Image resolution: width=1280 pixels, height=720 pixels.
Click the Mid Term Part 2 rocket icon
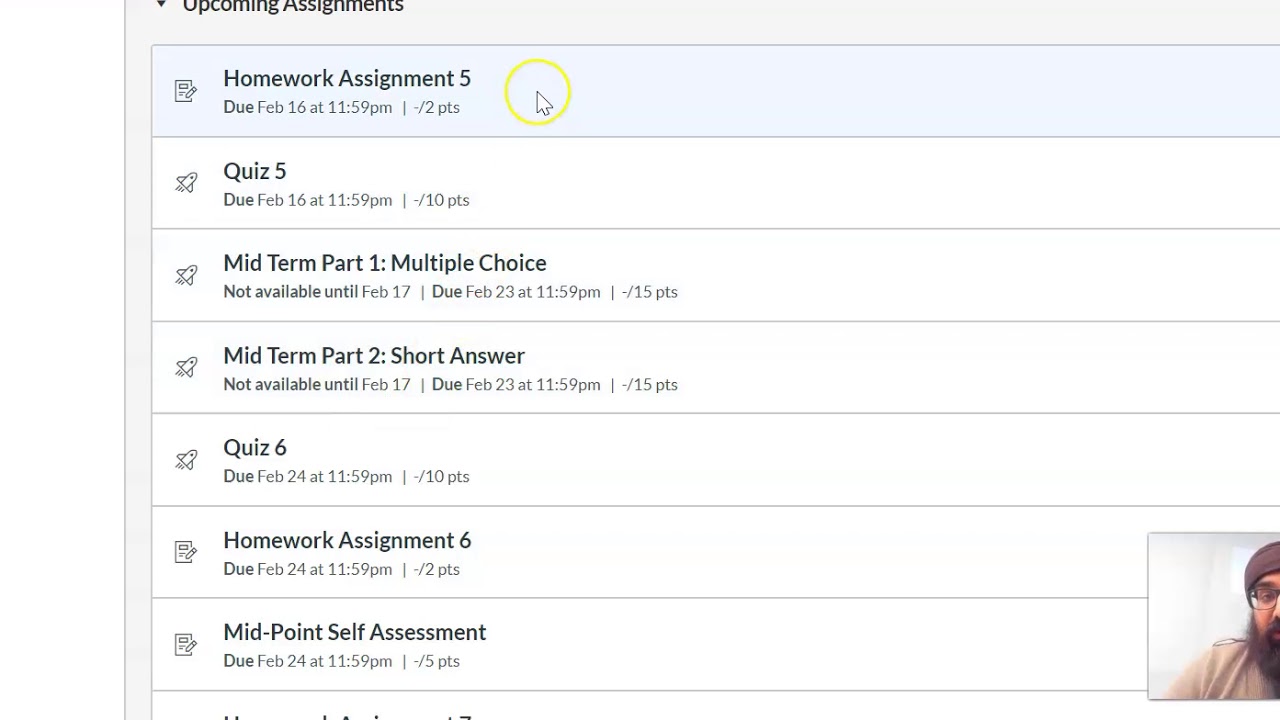(x=186, y=368)
